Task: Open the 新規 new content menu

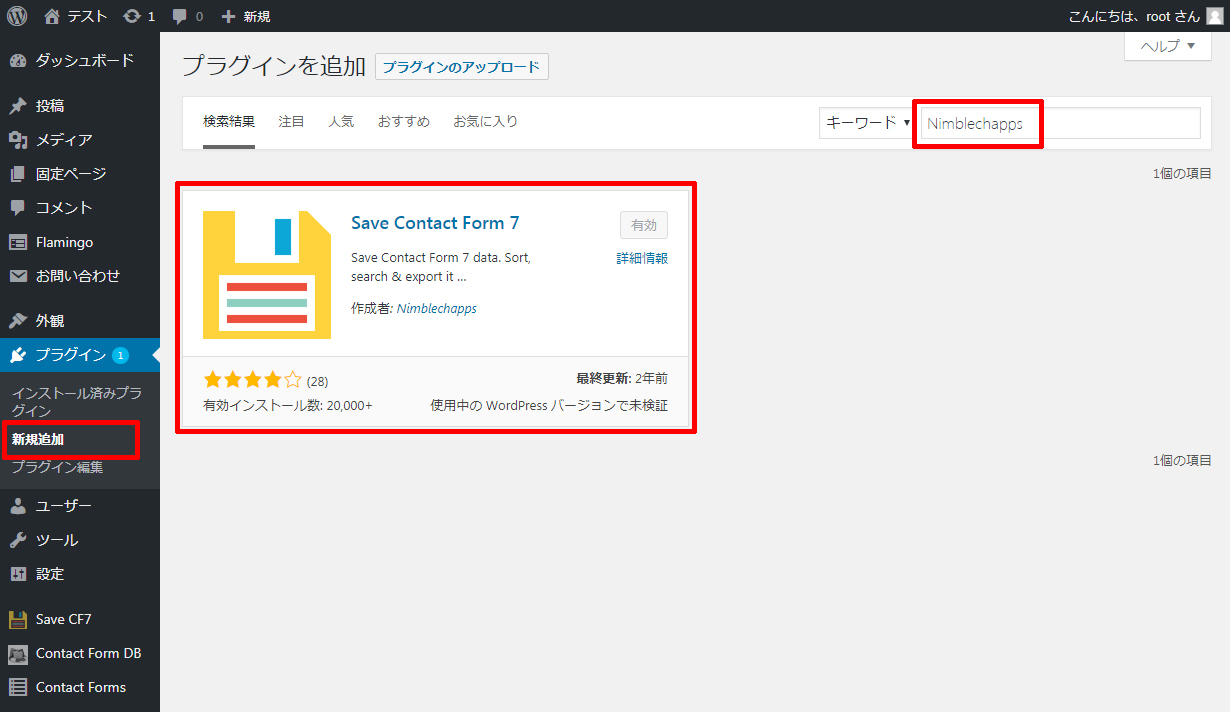Action: point(246,16)
